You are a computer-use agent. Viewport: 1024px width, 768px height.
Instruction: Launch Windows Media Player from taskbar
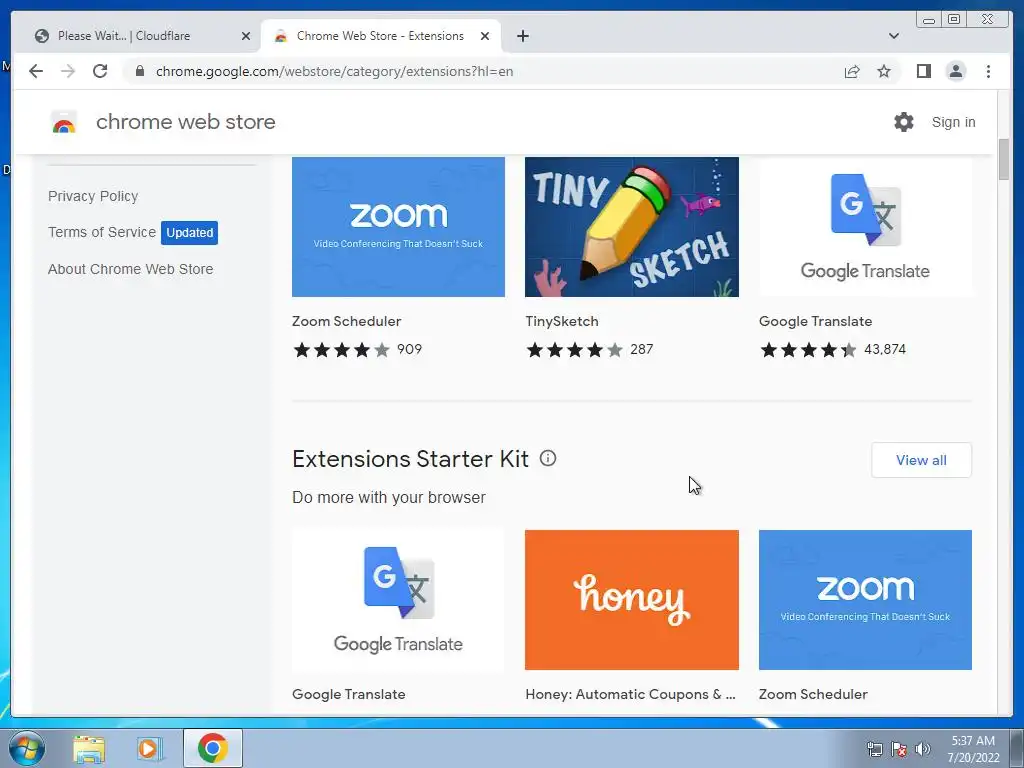pyautogui.click(x=148, y=748)
